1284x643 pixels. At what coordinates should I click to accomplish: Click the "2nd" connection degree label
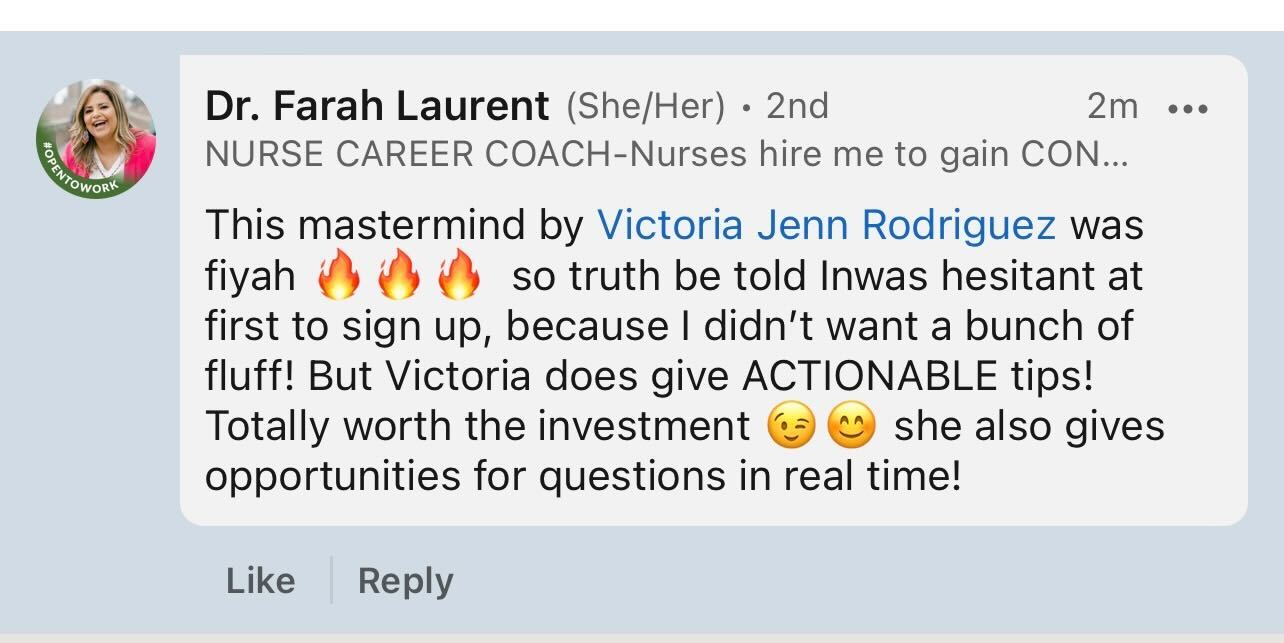click(797, 106)
